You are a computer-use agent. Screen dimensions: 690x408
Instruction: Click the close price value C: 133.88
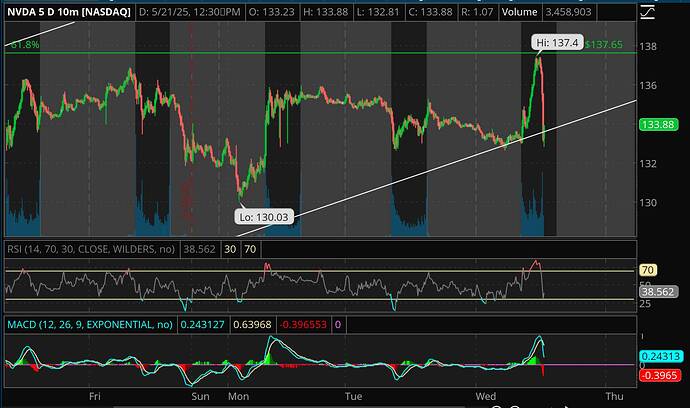click(x=430, y=12)
